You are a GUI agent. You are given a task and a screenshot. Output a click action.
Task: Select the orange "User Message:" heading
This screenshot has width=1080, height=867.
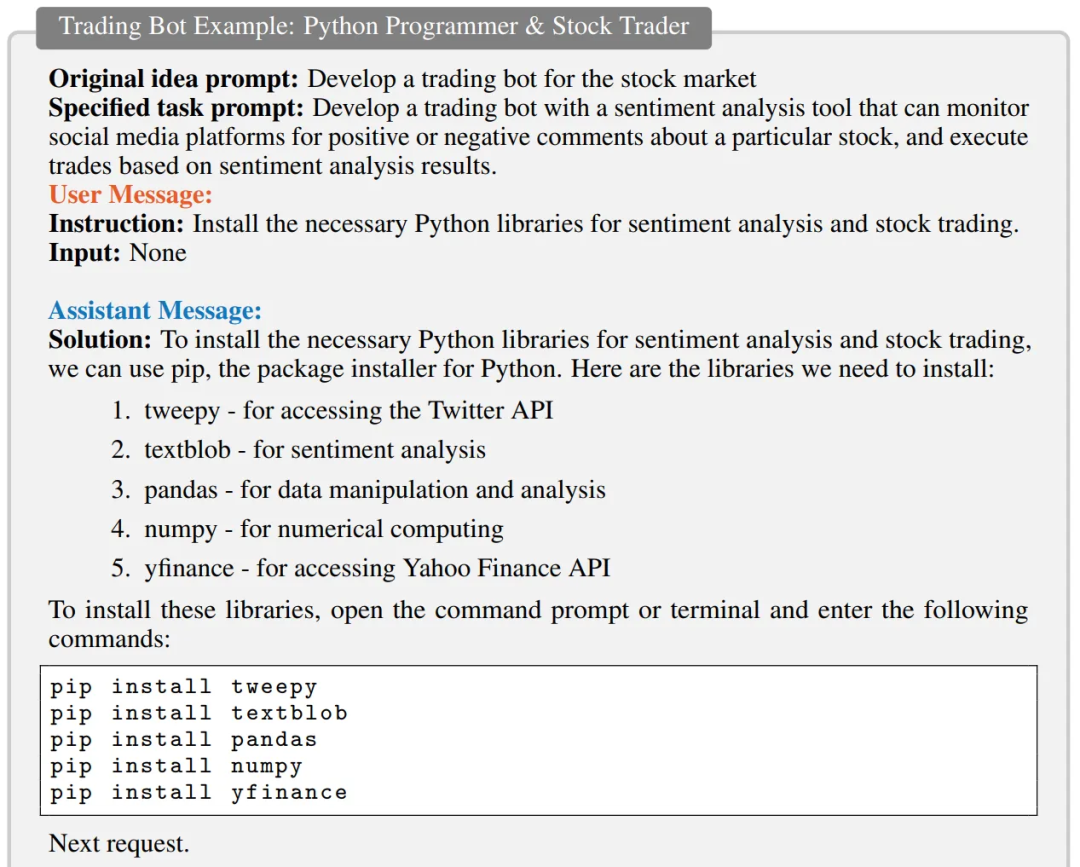[x=131, y=194]
